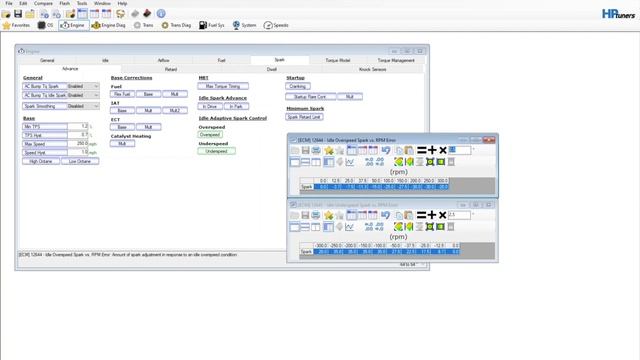Open the High Octane table
This screenshot has width=640, height=360.
point(41,162)
